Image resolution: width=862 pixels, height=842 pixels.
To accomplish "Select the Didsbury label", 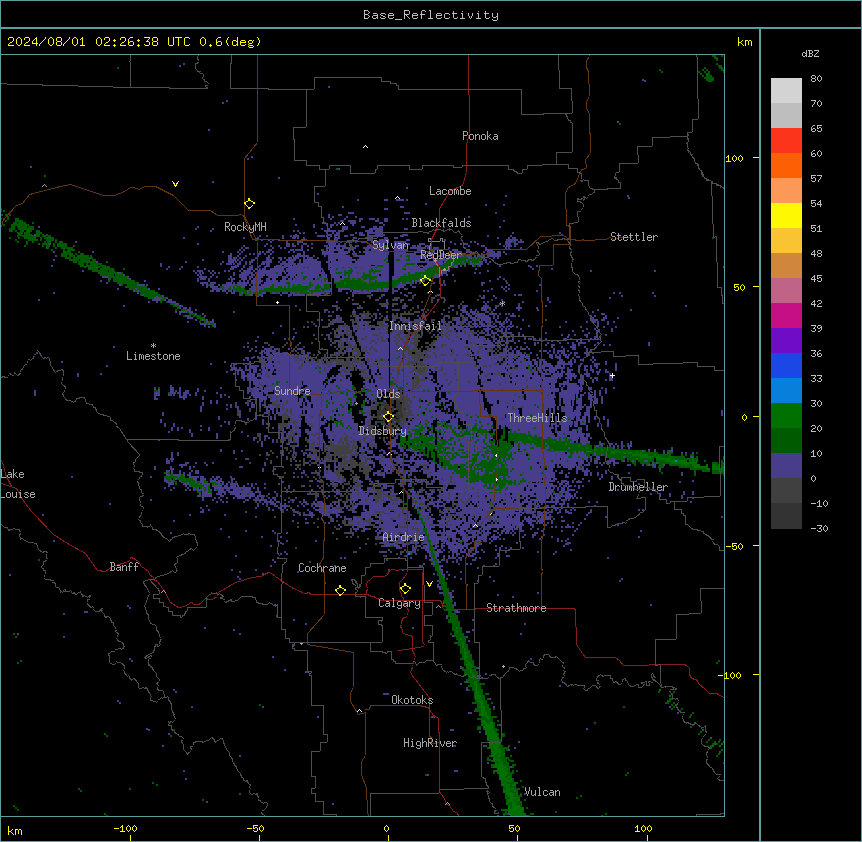I will (x=383, y=431).
